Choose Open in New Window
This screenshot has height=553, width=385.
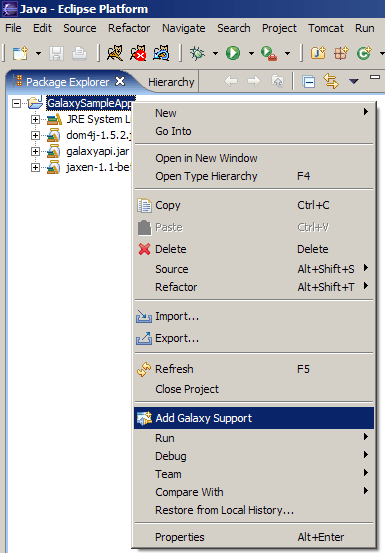(x=254, y=158)
